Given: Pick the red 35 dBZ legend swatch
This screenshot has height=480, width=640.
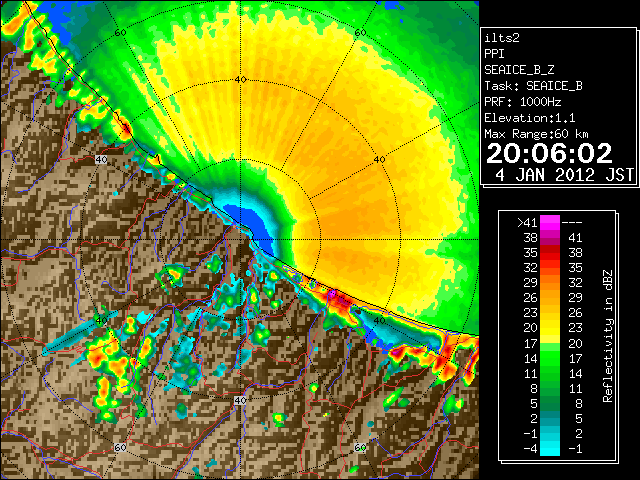Looking at the screenshot, I should pyautogui.click(x=550, y=252).
